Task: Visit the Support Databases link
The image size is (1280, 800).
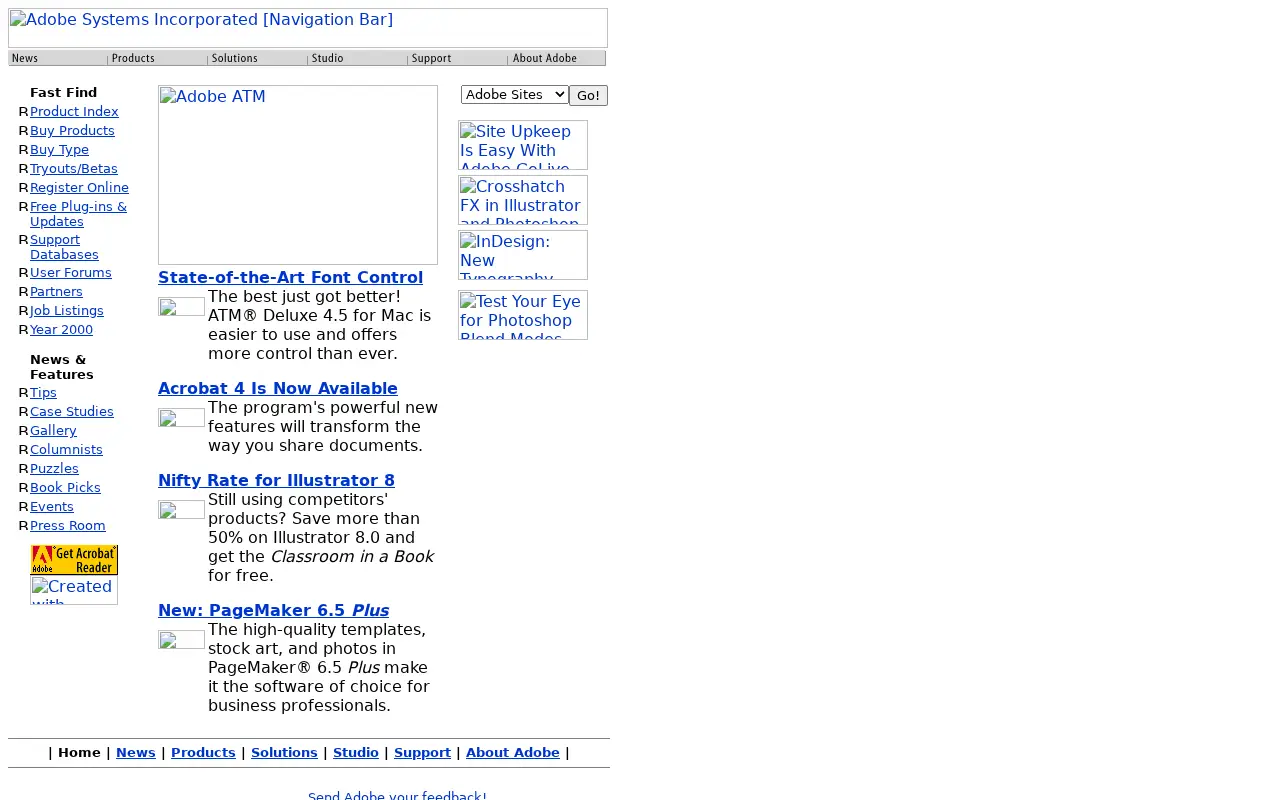Action: coord(64,247)
